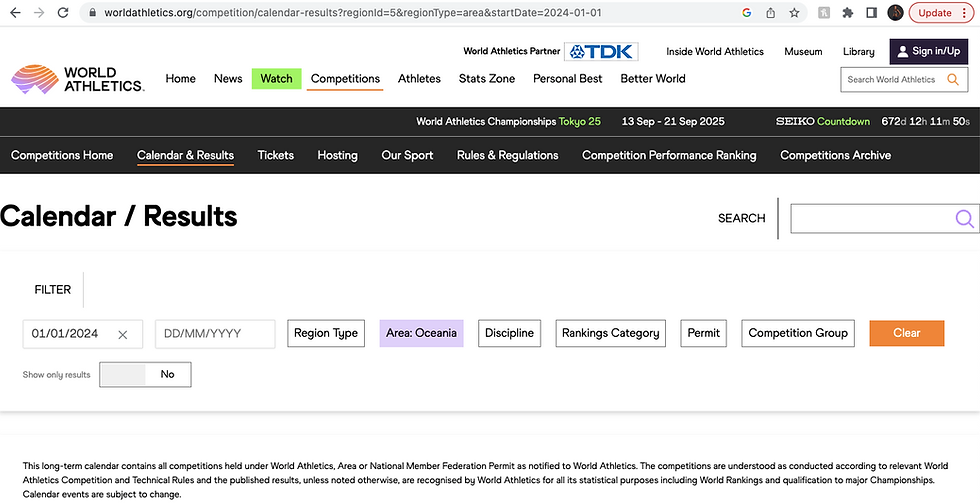Click the share page icon
The image size is (980, 504).
pyautogui.click(x=771, y=13)
